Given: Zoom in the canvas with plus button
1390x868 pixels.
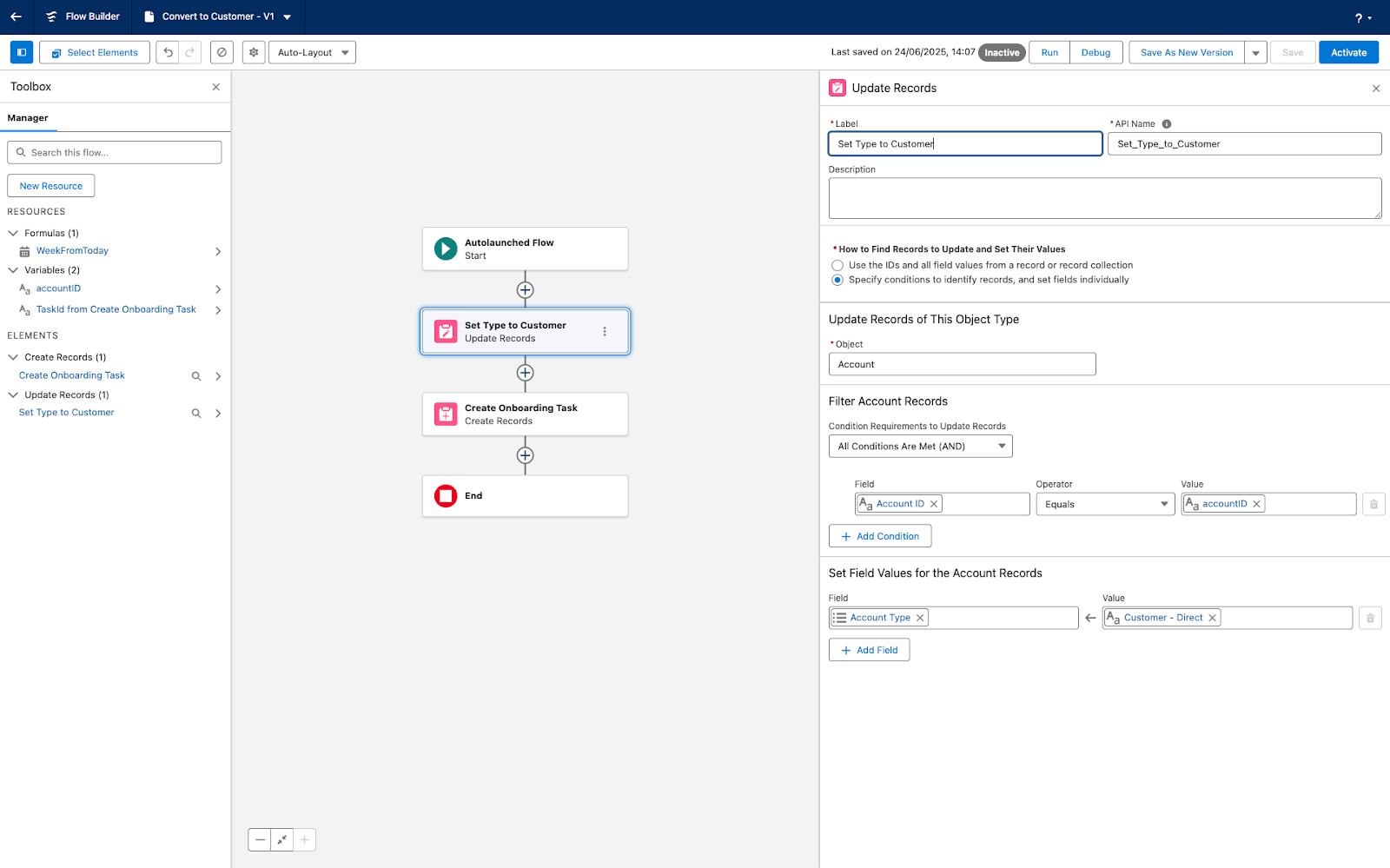Looking at the screenshot, I should 305,840.
